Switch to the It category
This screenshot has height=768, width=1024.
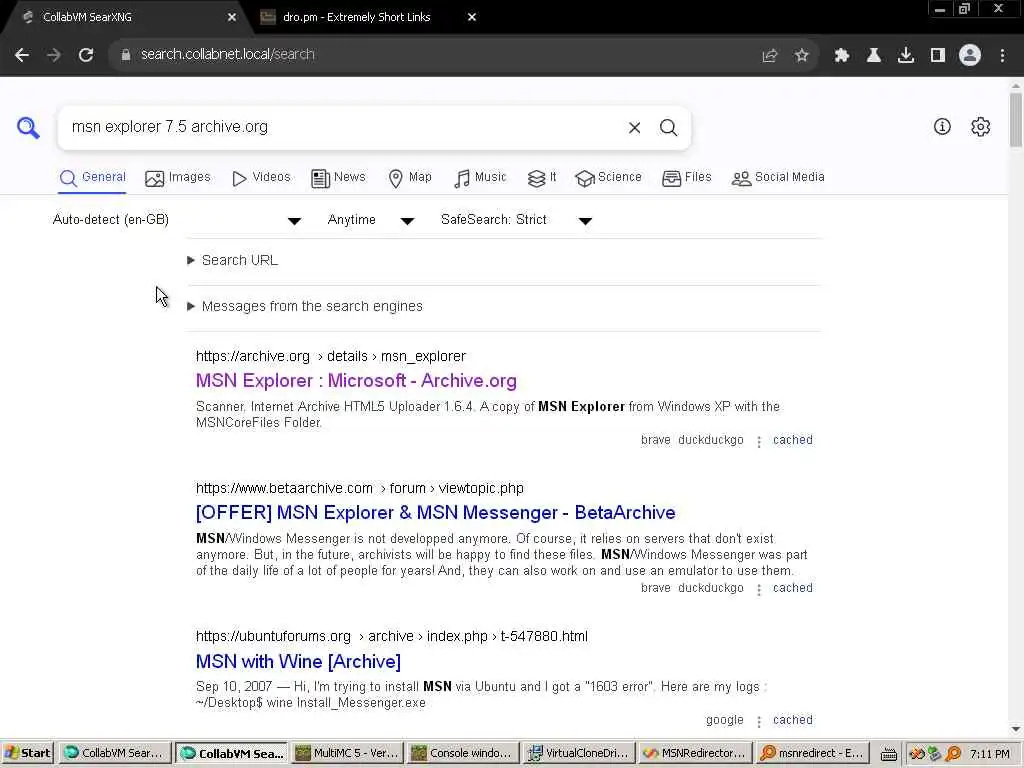coord(542,178)
